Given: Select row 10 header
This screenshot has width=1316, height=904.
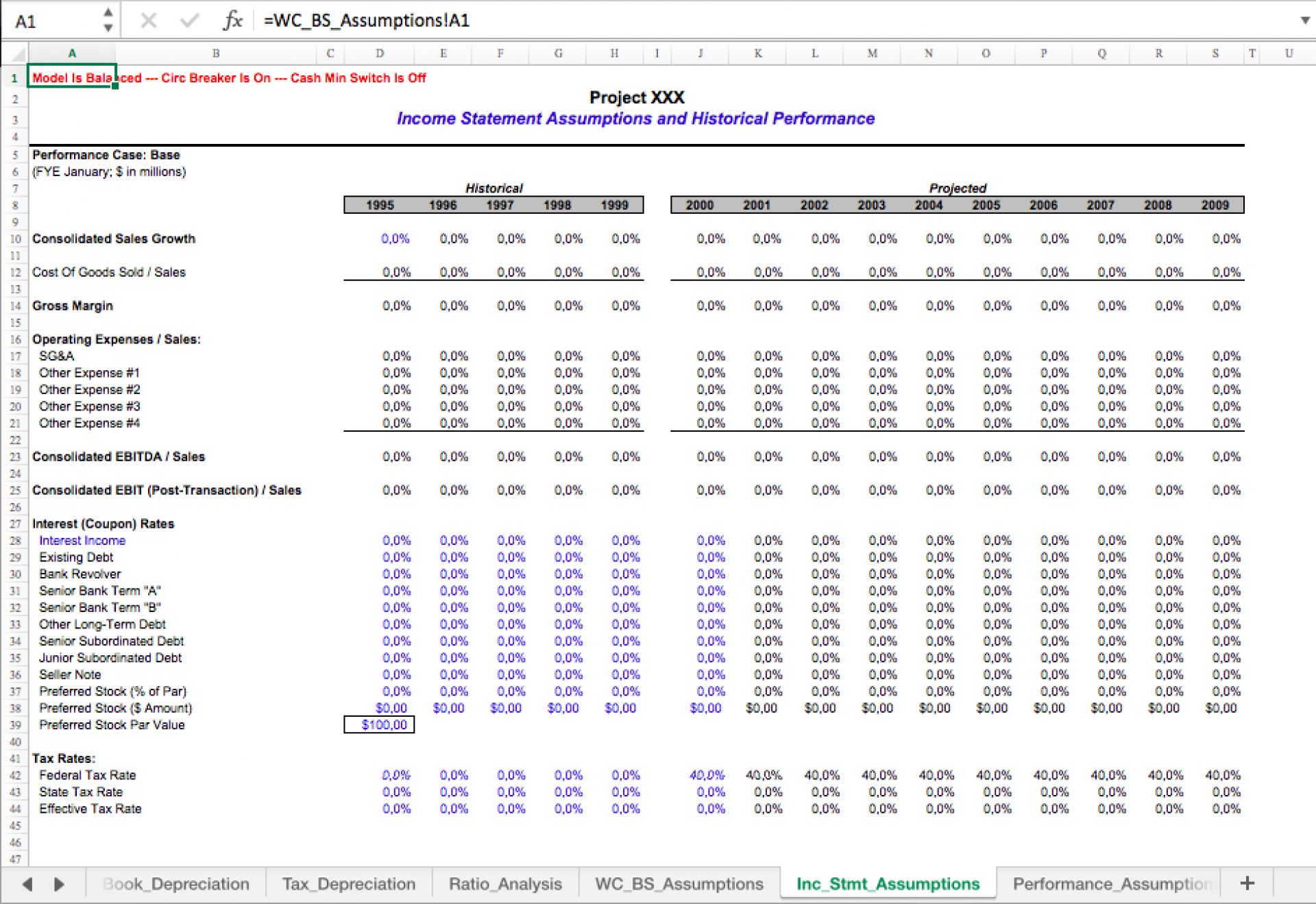Looking at the screenshot, I should tap(15, 239).
